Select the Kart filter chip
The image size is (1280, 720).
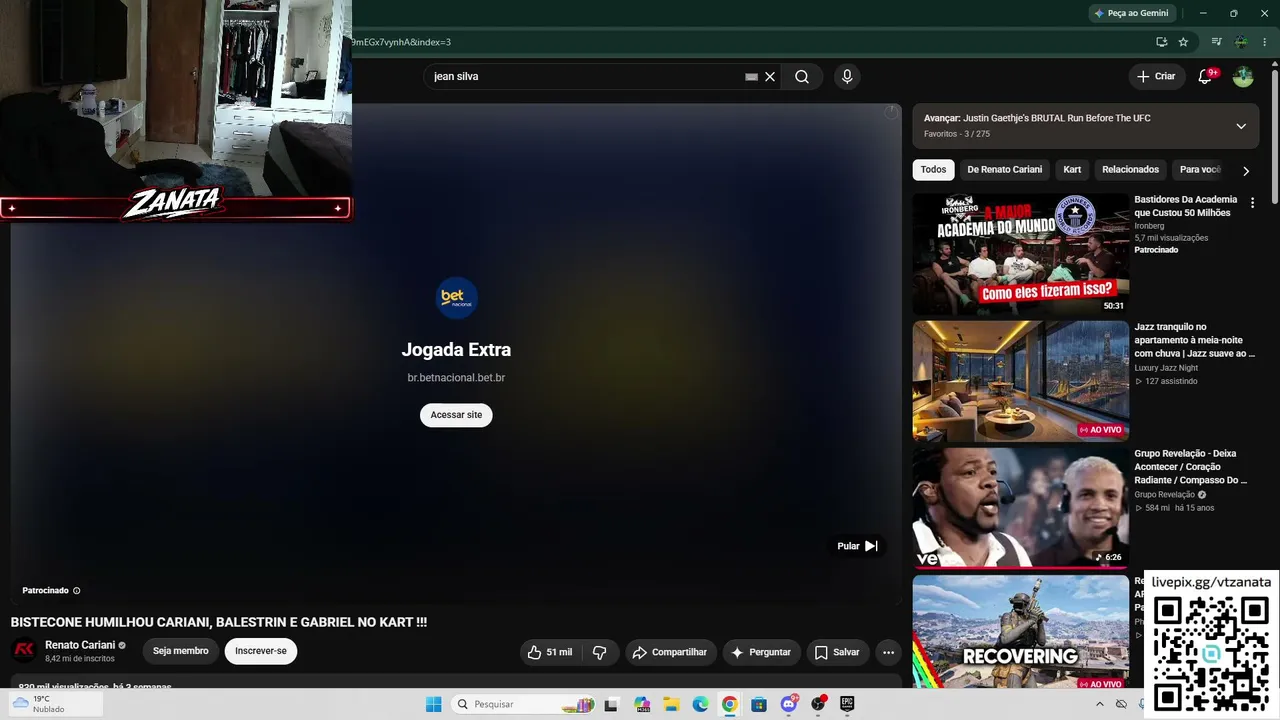pos(1072,170)
